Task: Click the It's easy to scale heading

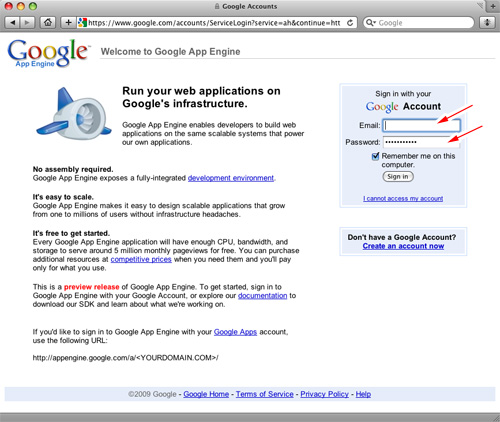Action: 63,197
